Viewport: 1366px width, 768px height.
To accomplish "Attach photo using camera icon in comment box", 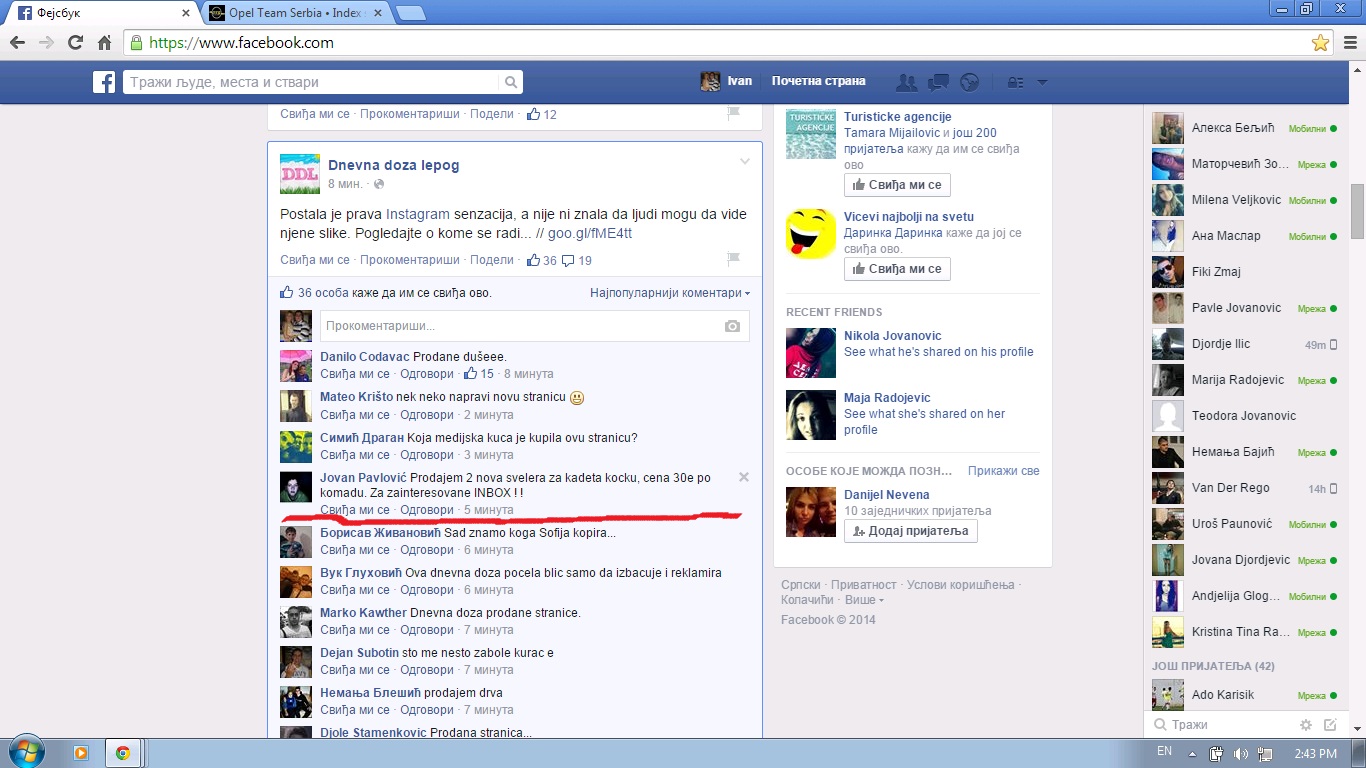I will point(733,326).
